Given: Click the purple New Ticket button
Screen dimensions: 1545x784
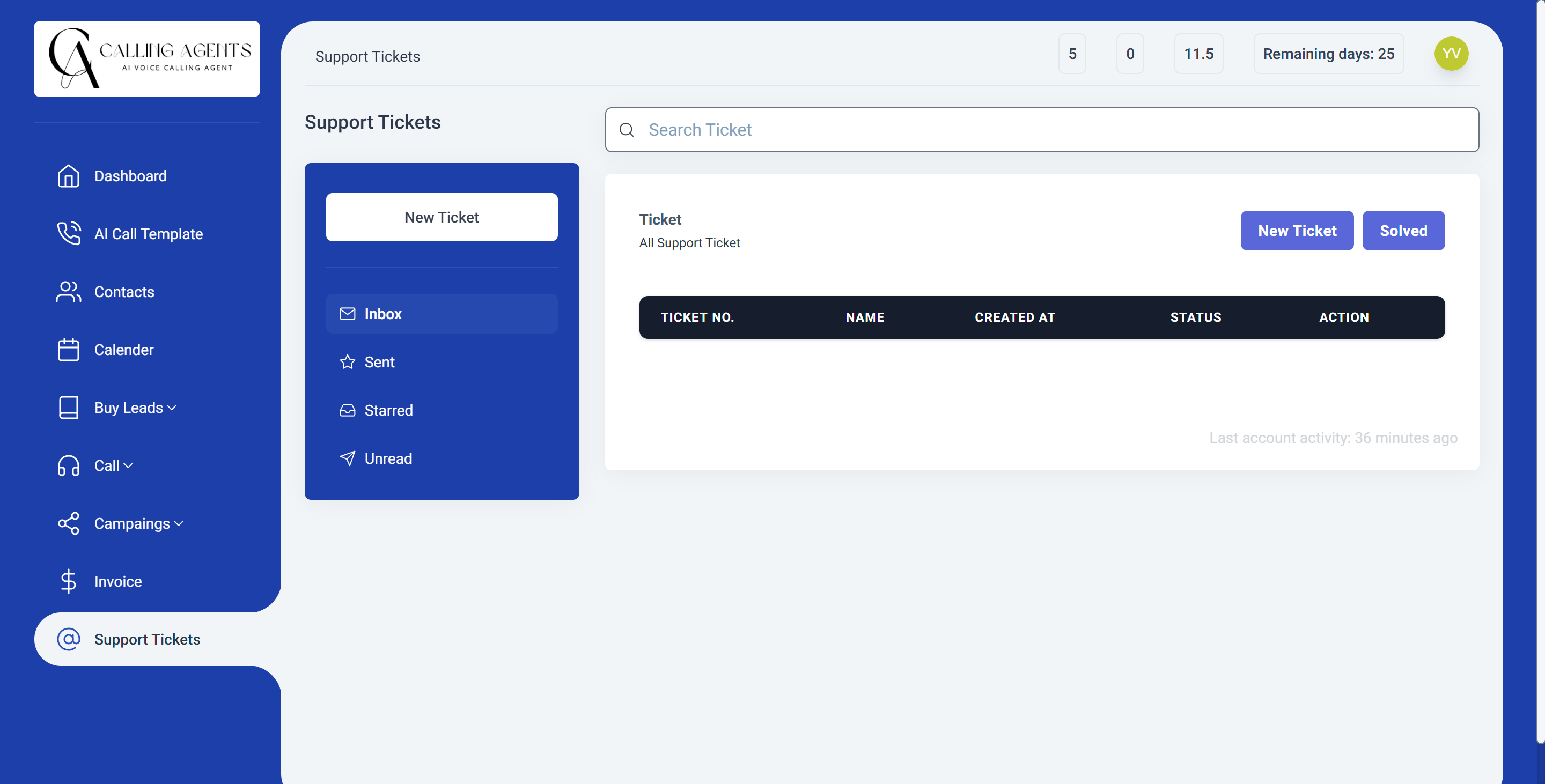Looking at the screenshot, I should [x=1296, y=231].
